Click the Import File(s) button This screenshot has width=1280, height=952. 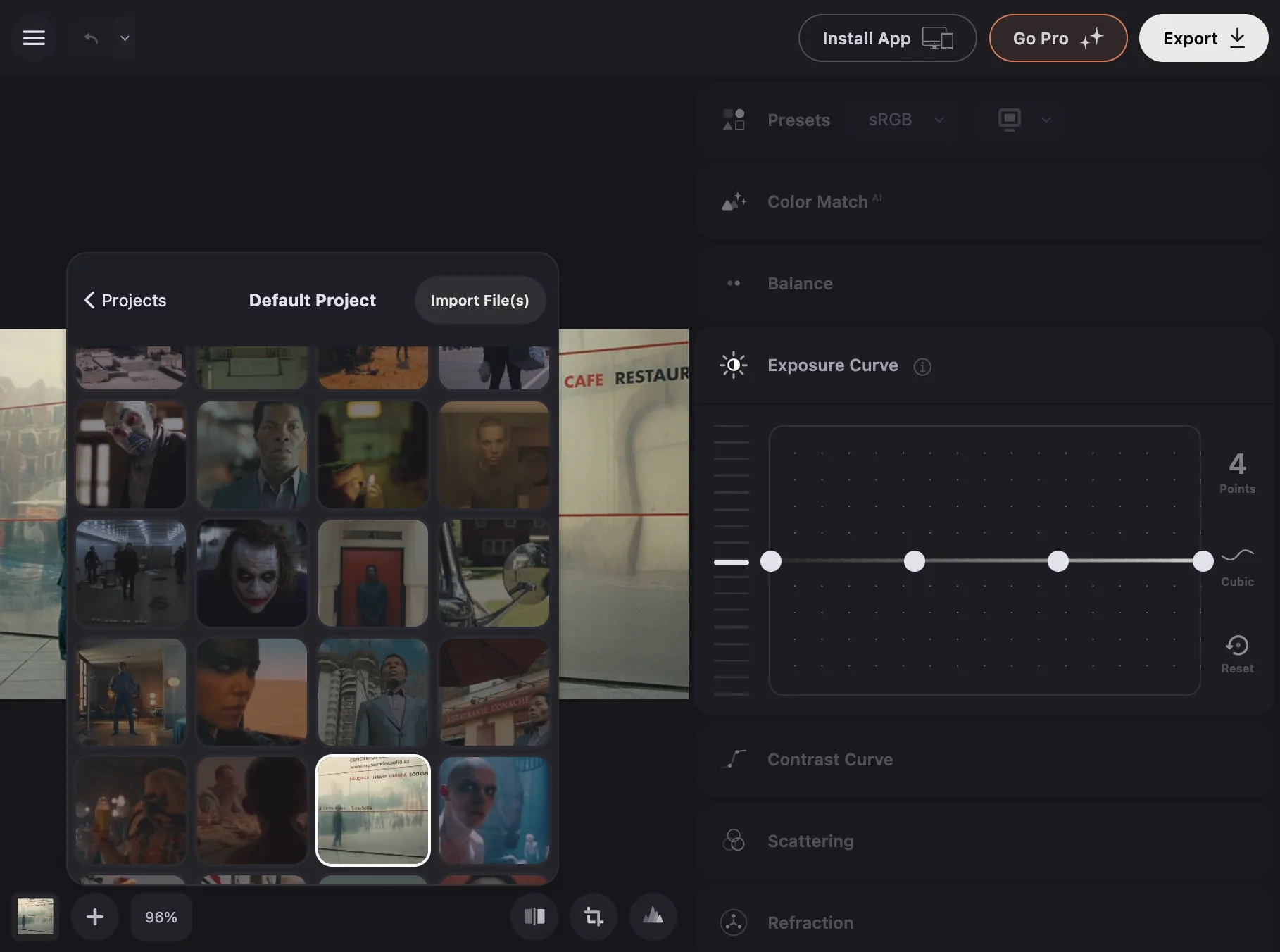(480, 300)
